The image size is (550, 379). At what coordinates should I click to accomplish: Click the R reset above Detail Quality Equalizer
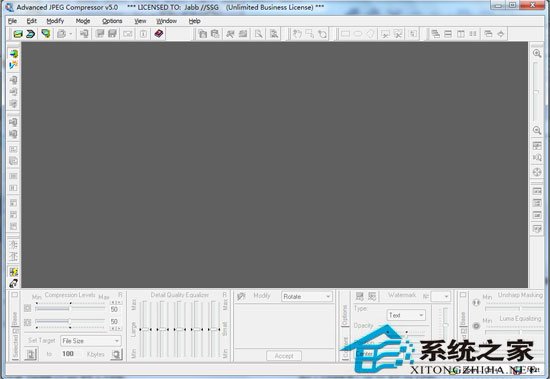pos(224,295)
